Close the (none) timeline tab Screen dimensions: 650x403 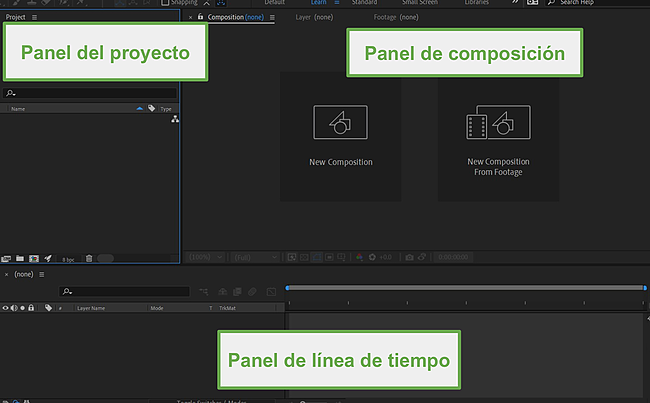tap(6, 274)
